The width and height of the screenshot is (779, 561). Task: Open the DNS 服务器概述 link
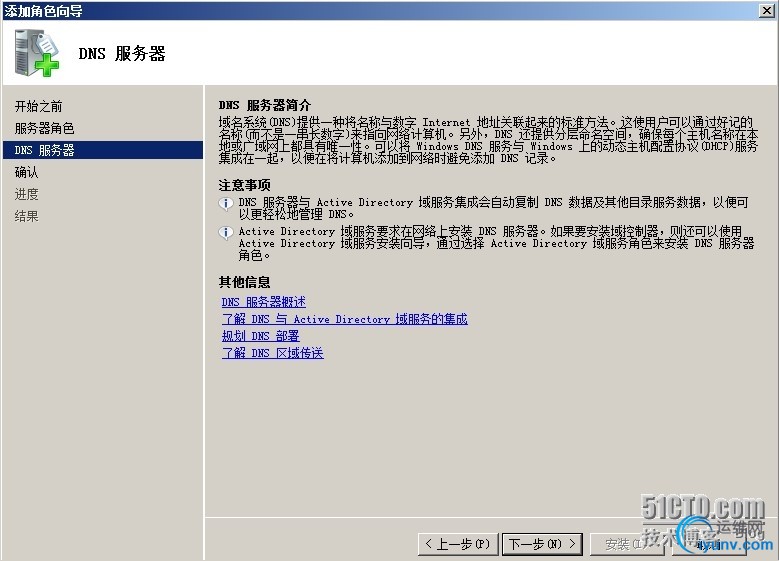pyautogui.click(x=263, y=302)
